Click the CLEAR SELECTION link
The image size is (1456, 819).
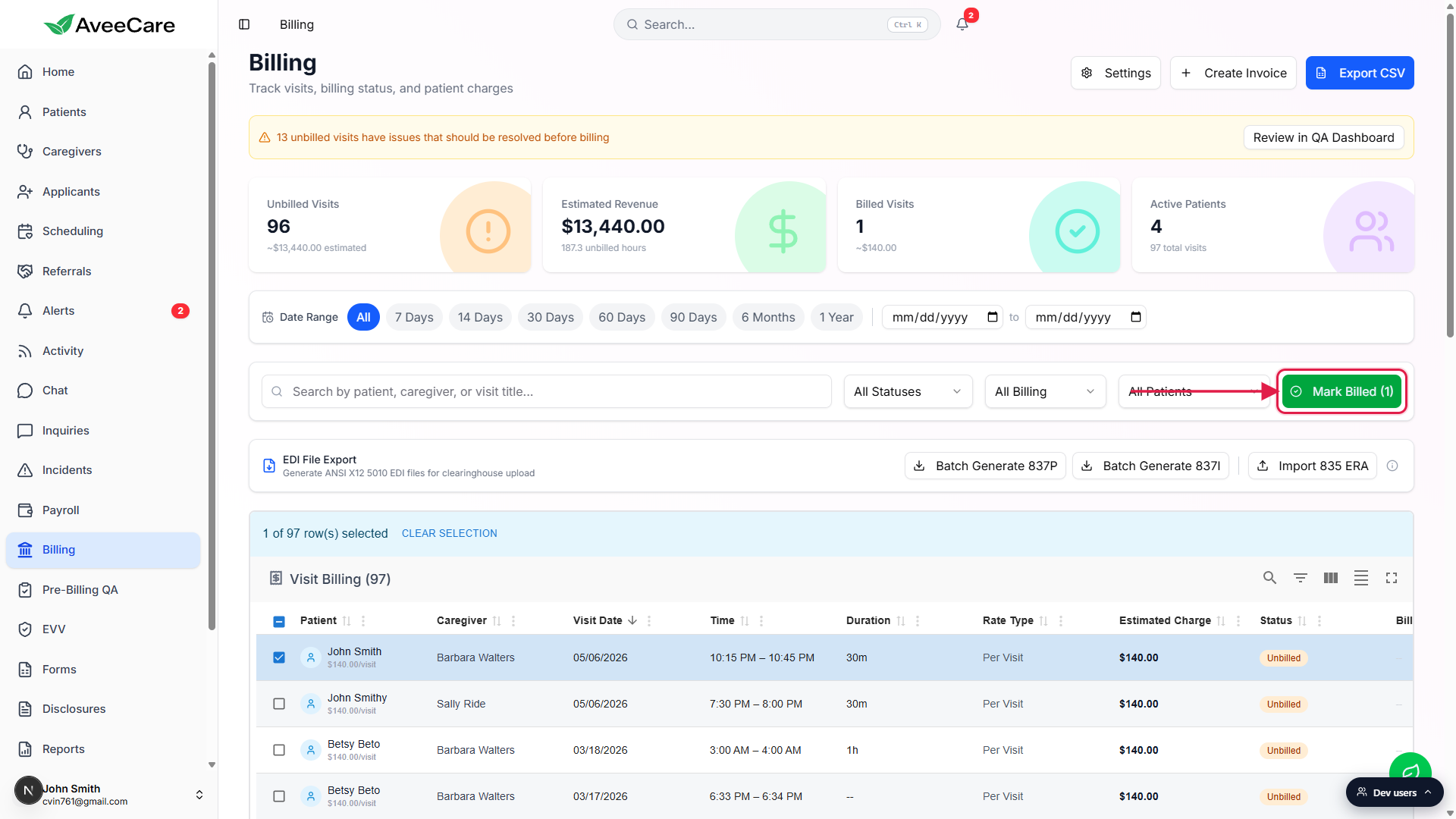[450, 533]
